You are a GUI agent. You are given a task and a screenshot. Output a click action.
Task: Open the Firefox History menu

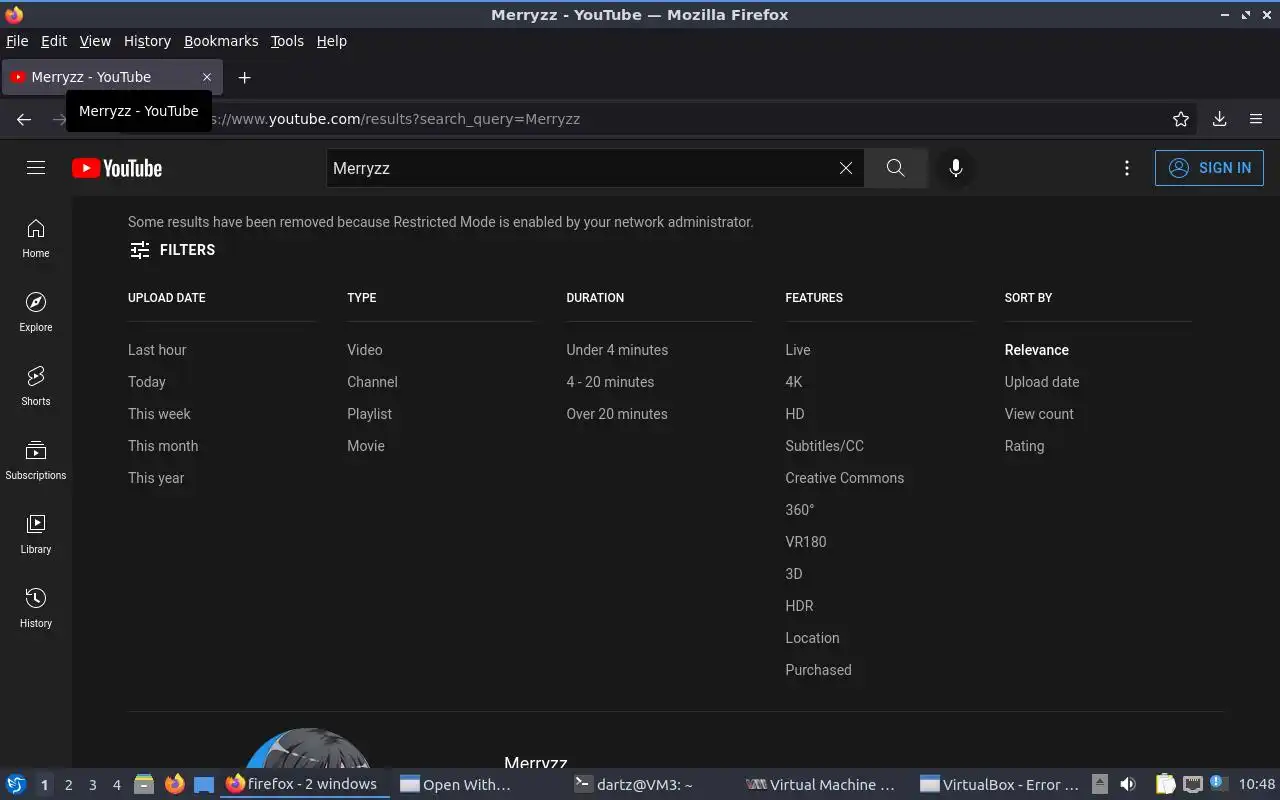tap(147, 41)
